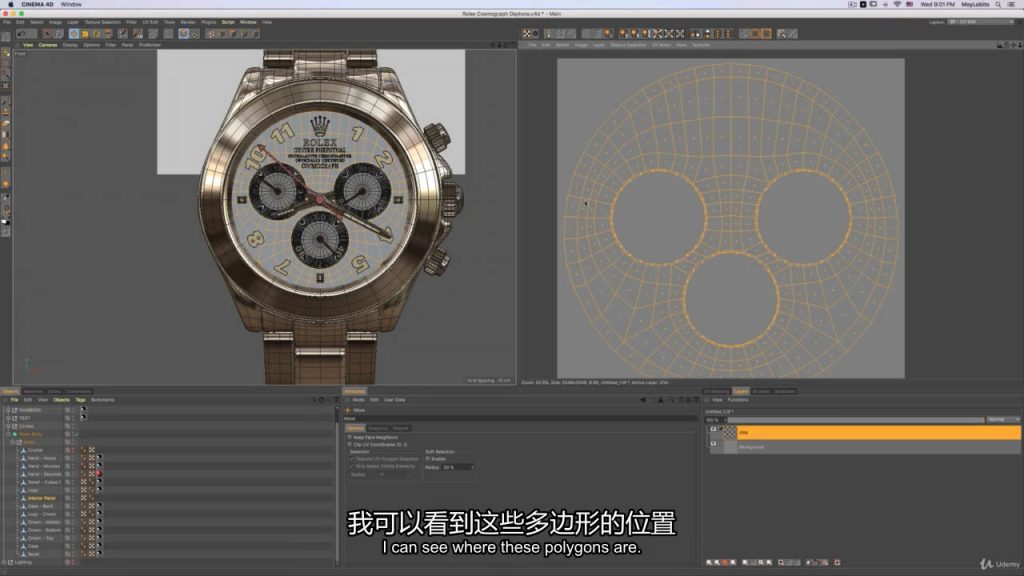1024x576 pixels.
Task: Open the UV Edit menu
Action: point(150,22)
